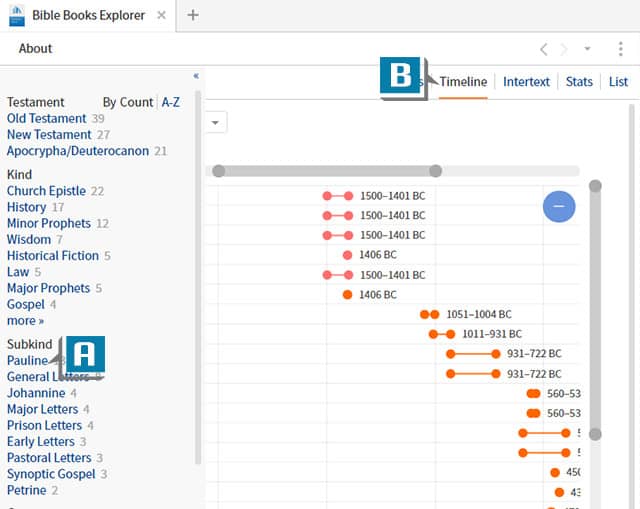
Task: Open the Stats tab
Action: pos(579,82)
